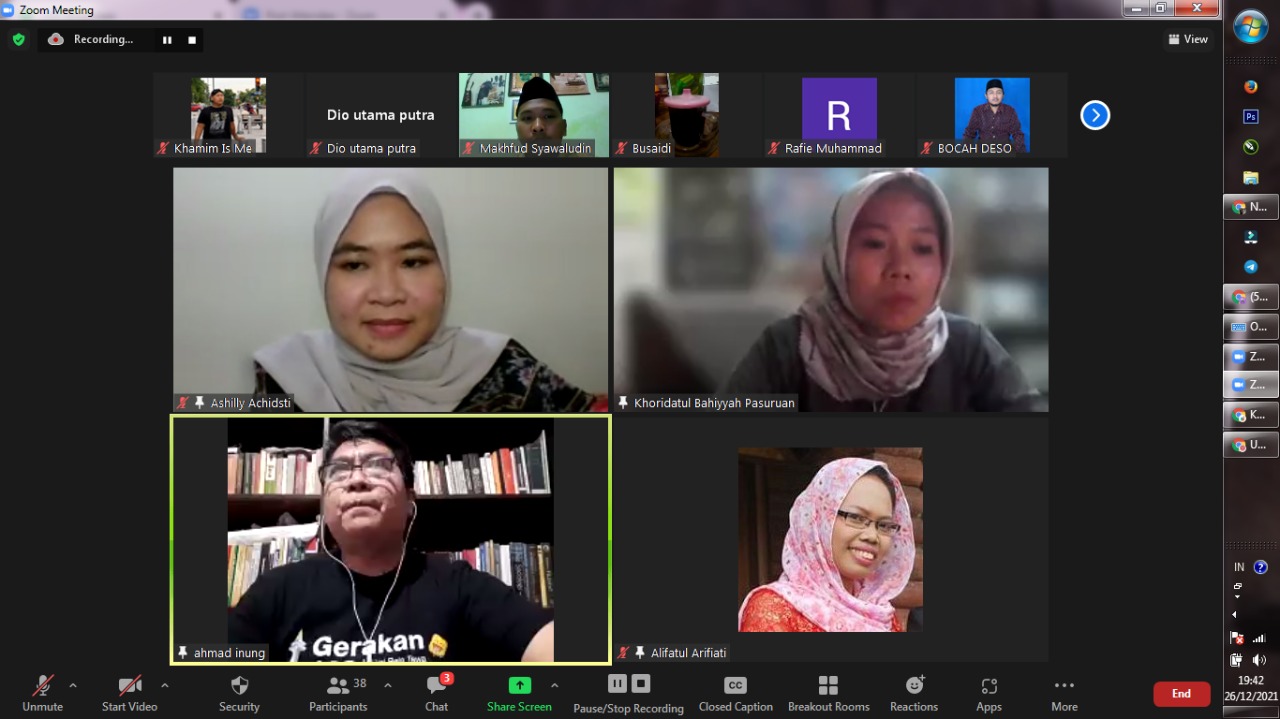Click the green encryption shield icon
This screenshot has height=719, width=1280.
pyautogui.click(x=18, y=40)
